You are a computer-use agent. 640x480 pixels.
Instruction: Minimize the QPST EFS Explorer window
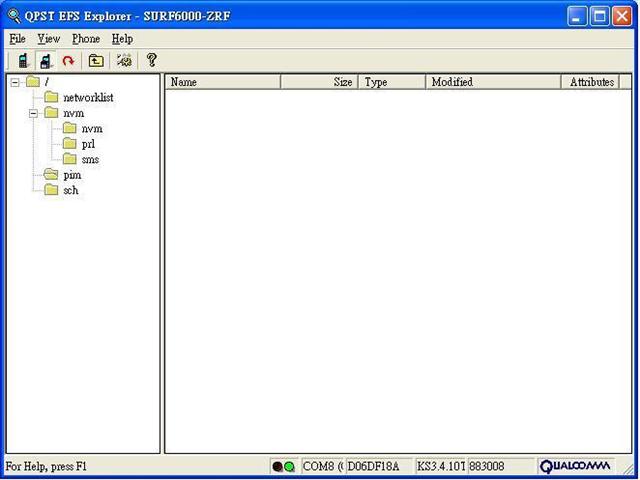(577, 16)
